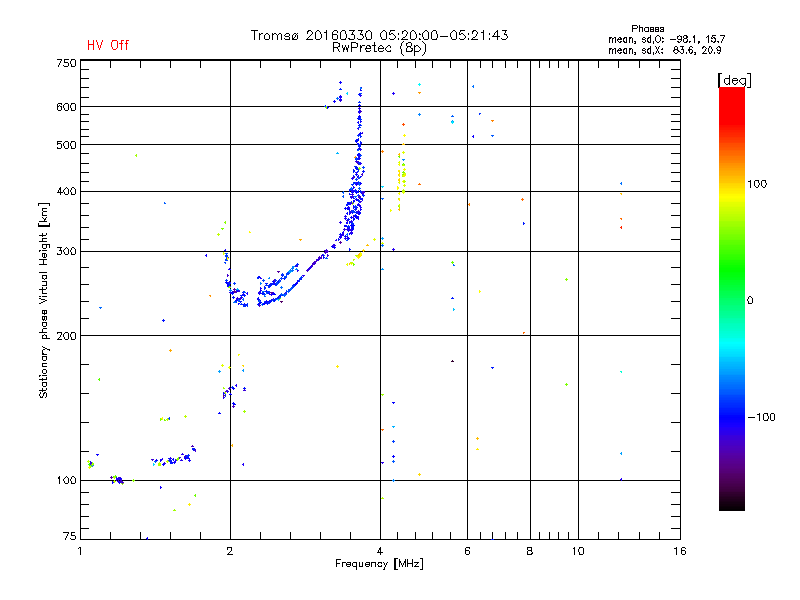Click the black bottom of the phase colorbar
The width and height of the screenshot is (800, 600).
pyautogui.click(x=732, y=503)
